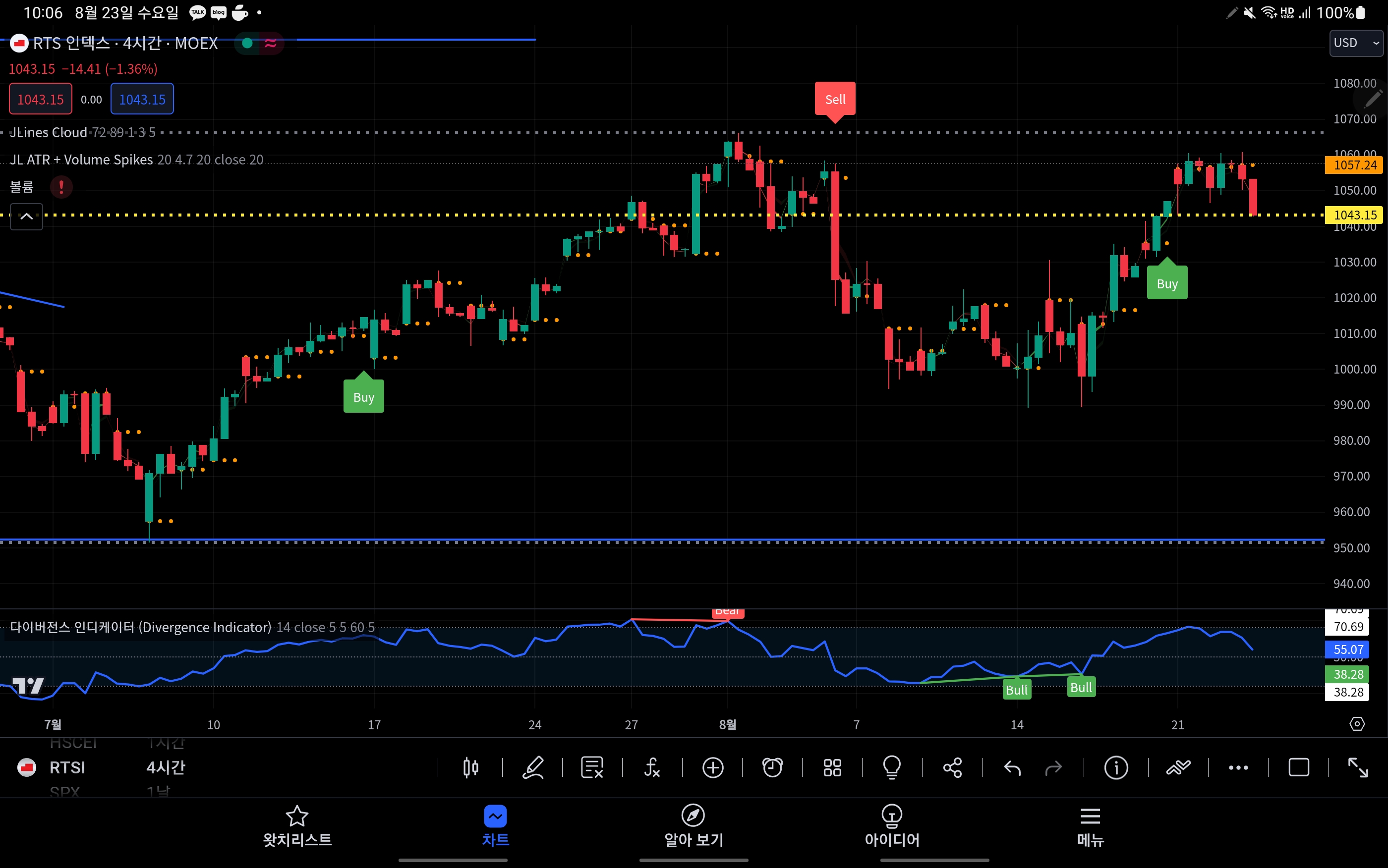The width and height of the screenshot is (1388, 868).
Task: Open the 4시간 interval picker
Action: 166,767
